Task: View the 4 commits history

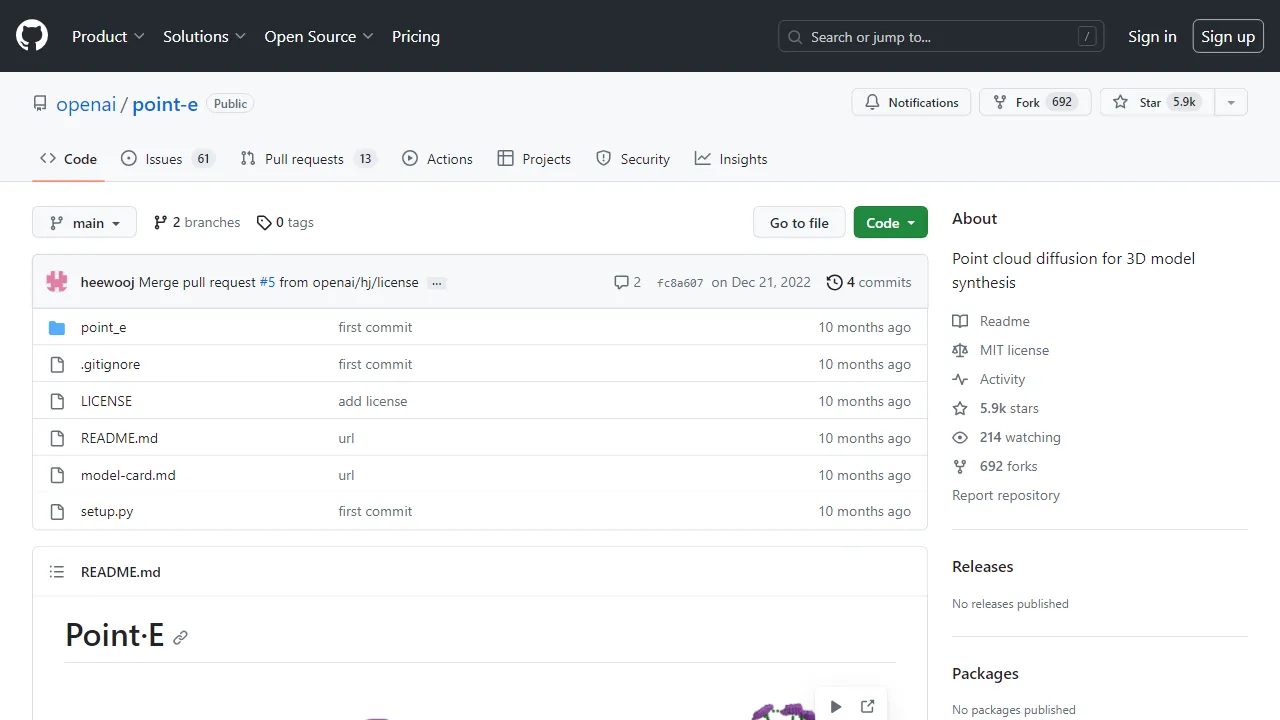Action: point(869,282)
